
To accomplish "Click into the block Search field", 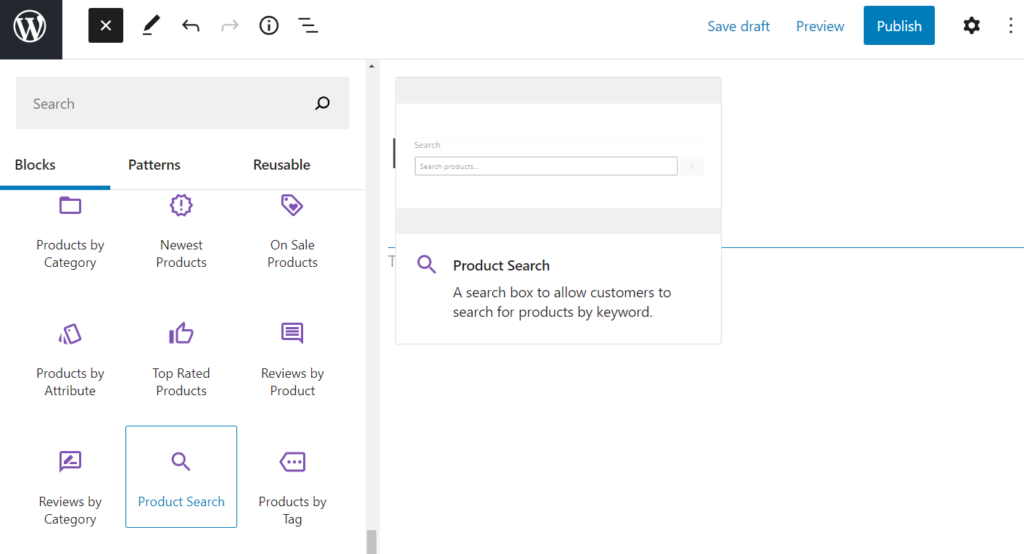I will tap(182, 103).
